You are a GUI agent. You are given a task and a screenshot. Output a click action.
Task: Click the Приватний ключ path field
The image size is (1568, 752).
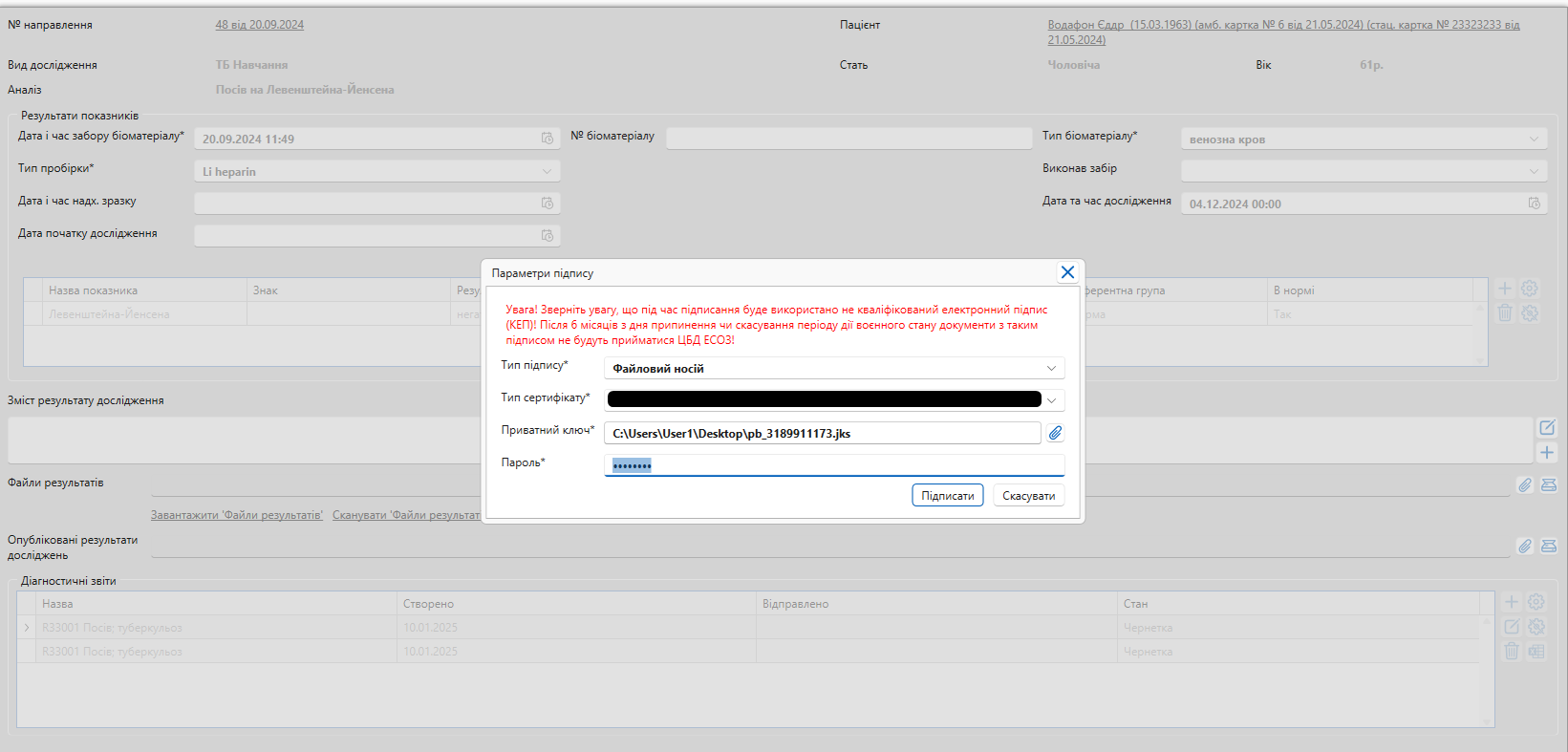(822, 433)
